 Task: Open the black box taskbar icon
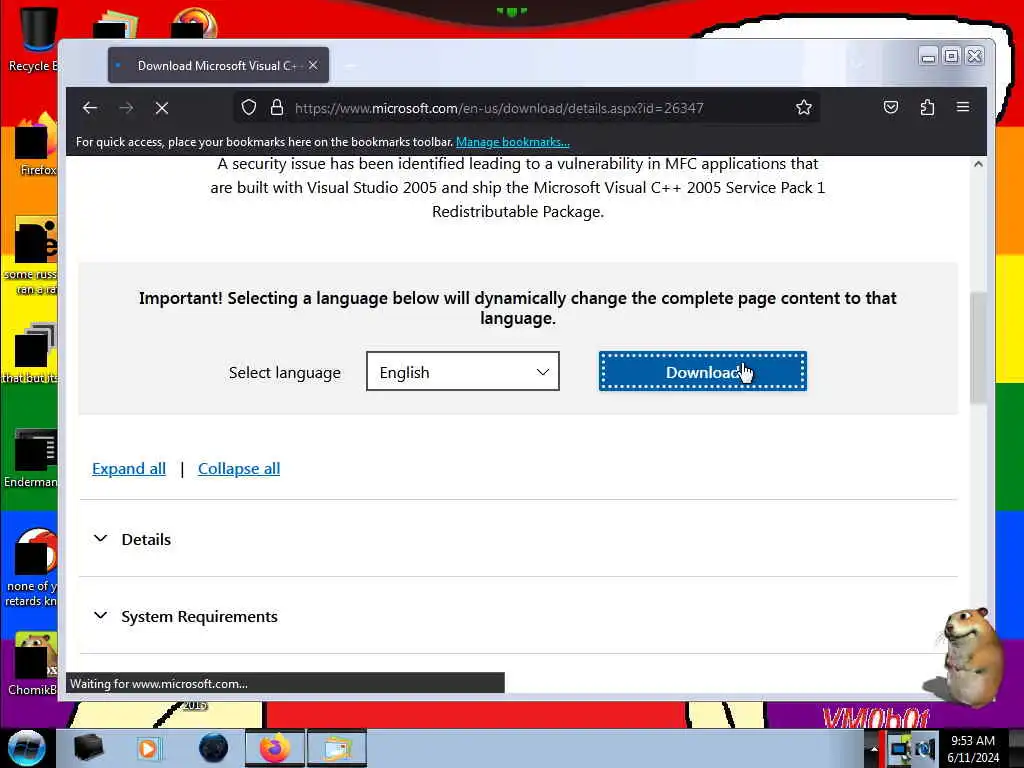pyautogui.click(x=88, y=748)
